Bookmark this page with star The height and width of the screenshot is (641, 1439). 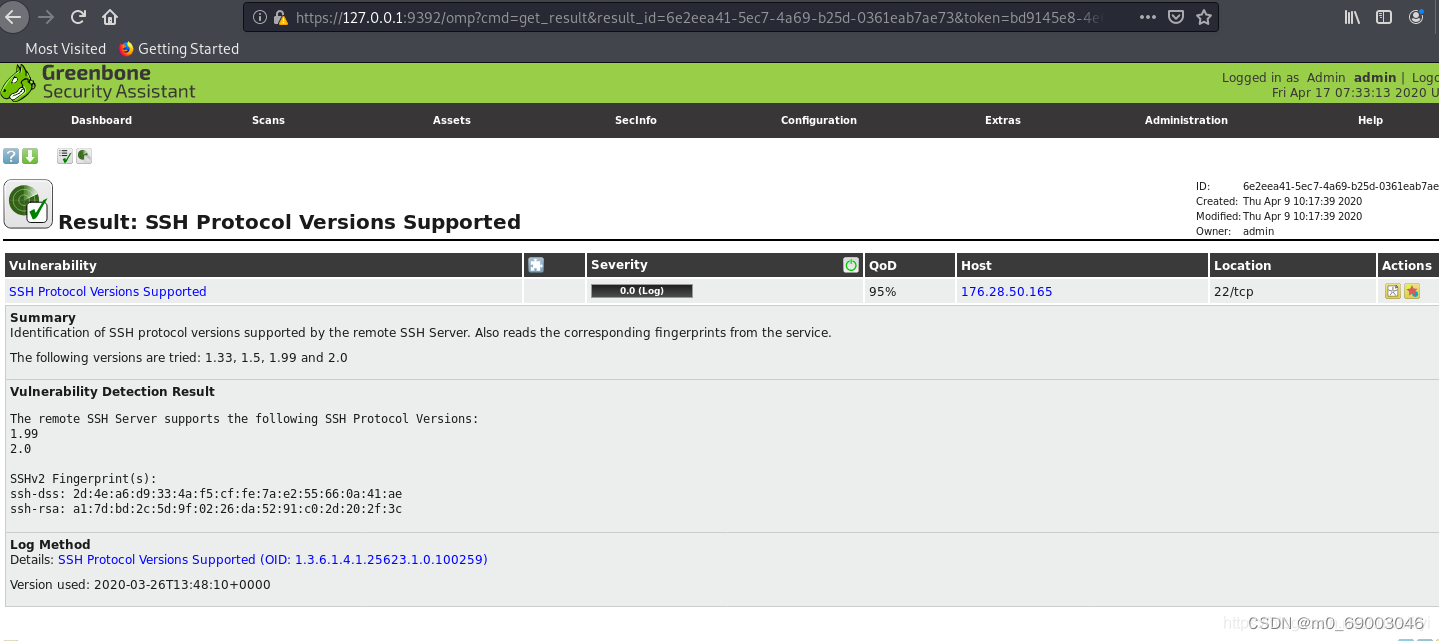1204,17
